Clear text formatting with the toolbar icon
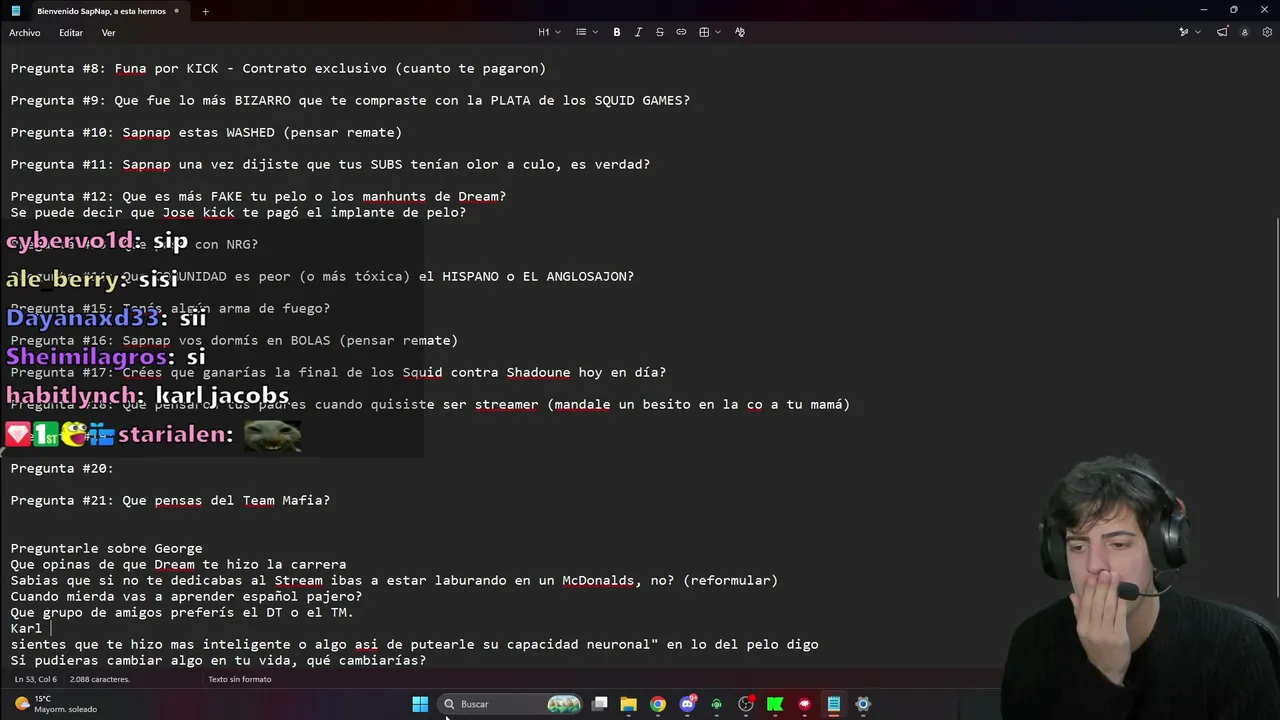 [x=740, y=32]
